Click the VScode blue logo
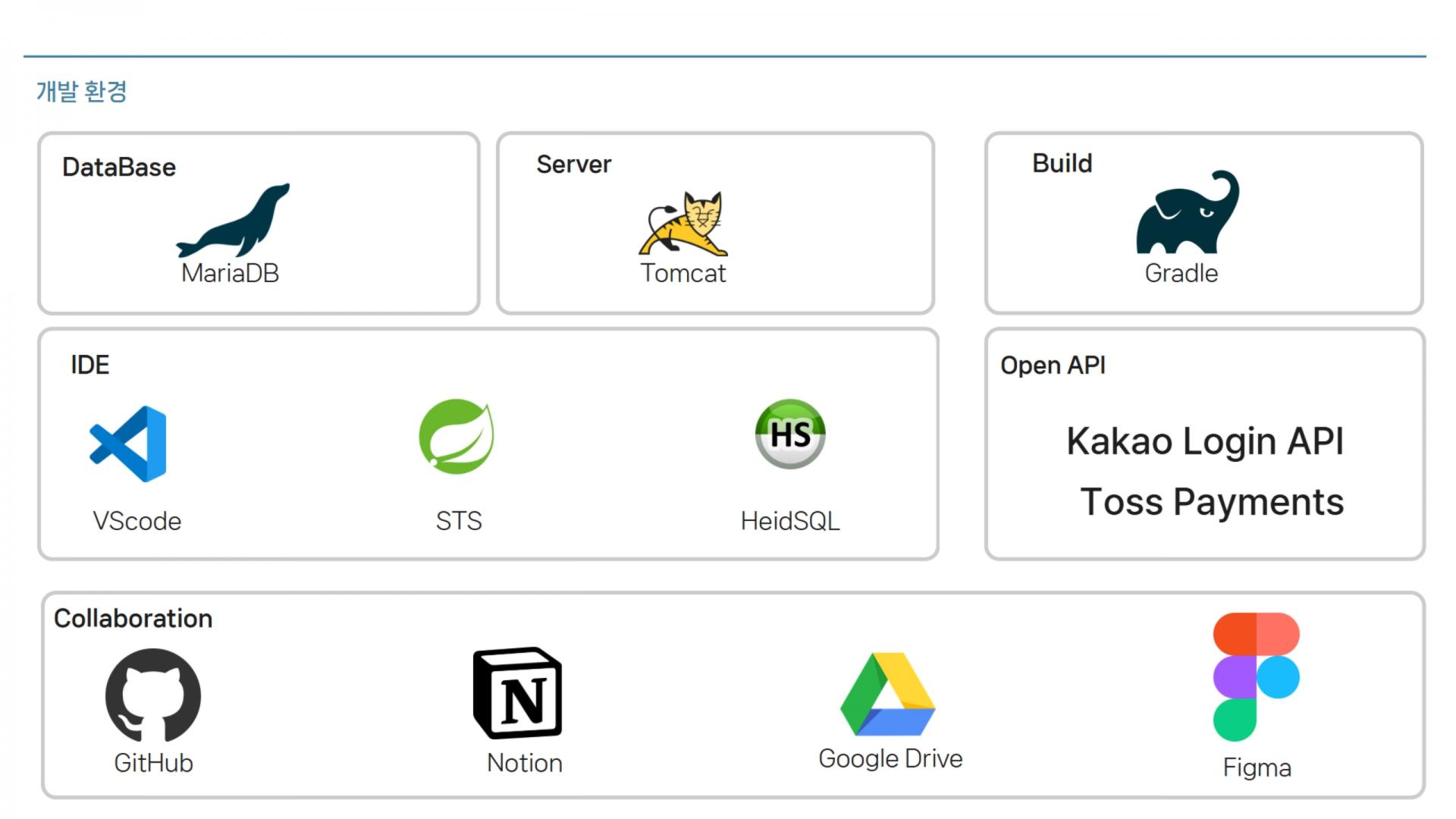Image resolution: width=1456 pixels, height=819 pixels. click(x=129, y=444)
